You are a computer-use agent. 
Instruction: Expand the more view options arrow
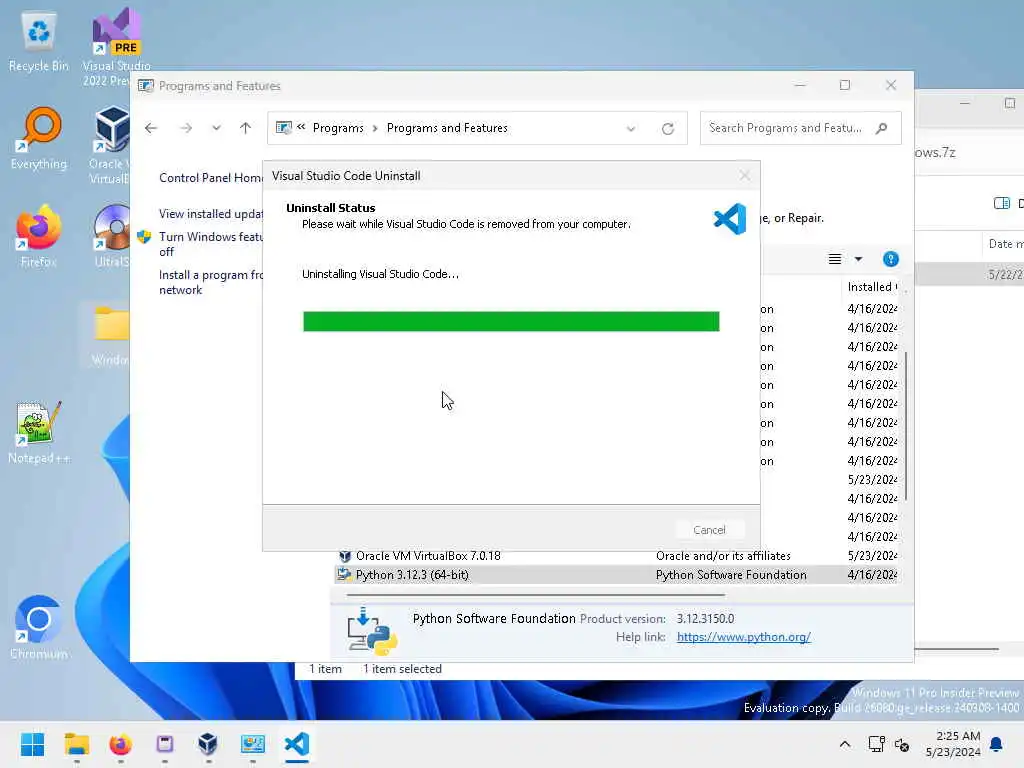[858, 259]
